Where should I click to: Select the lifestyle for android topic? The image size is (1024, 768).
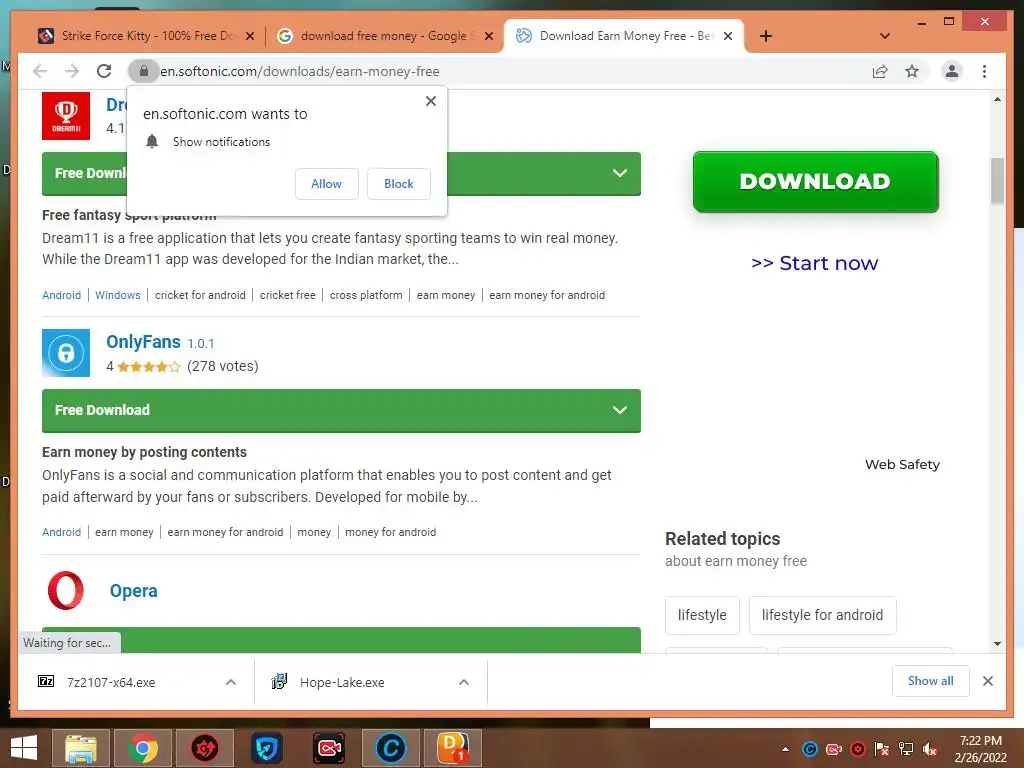[x=822, y=615]
